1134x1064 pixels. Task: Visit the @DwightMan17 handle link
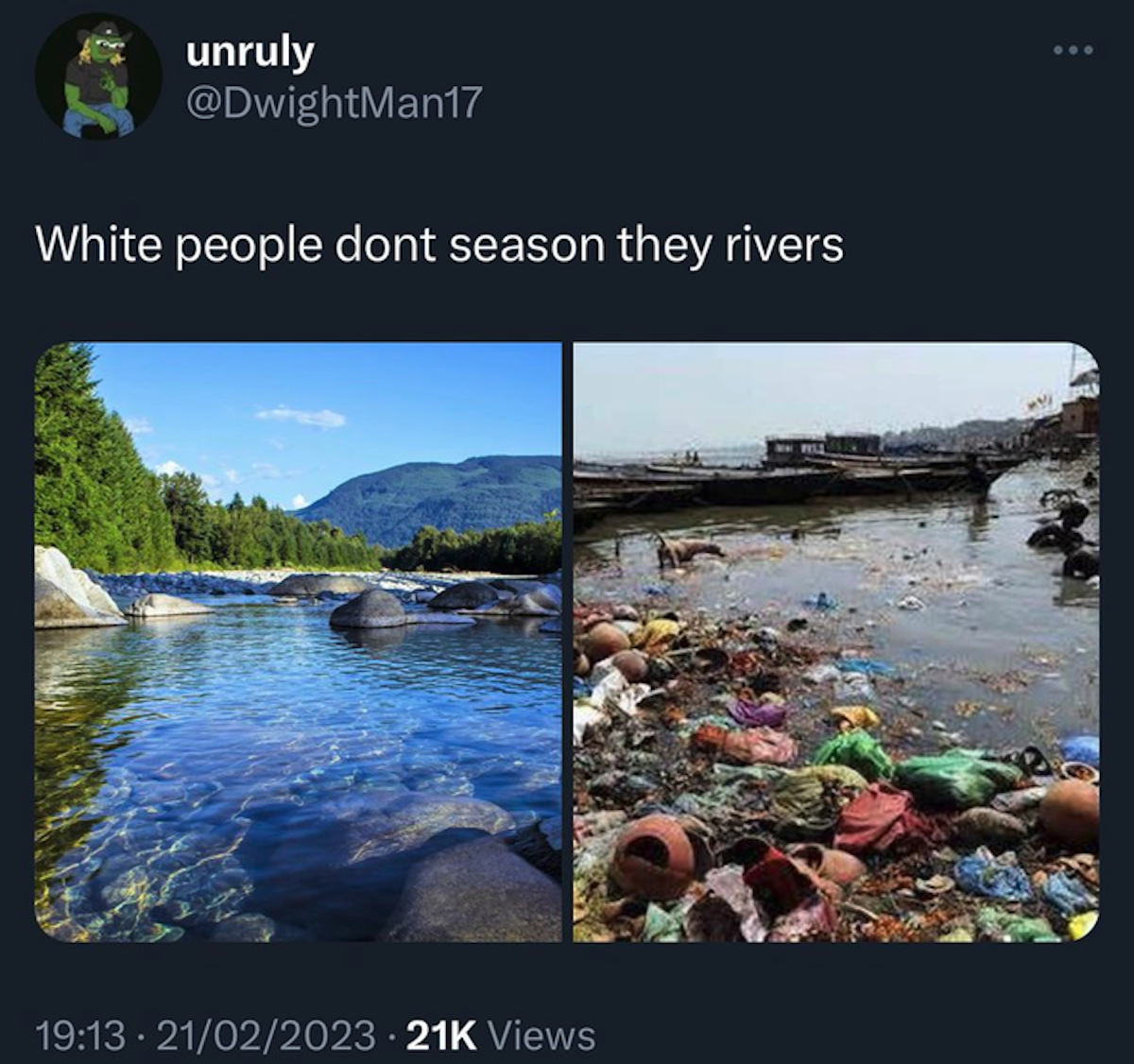pos(335,103)
